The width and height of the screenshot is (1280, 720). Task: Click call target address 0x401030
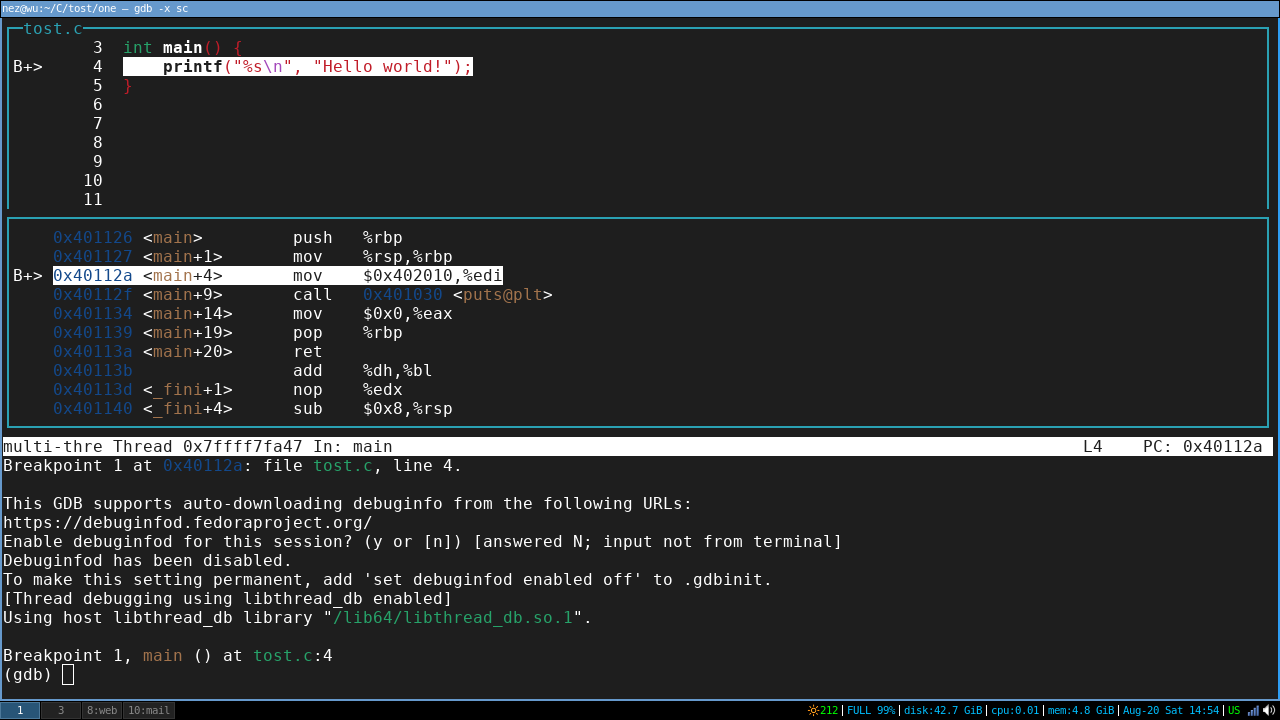coord(403,295)
